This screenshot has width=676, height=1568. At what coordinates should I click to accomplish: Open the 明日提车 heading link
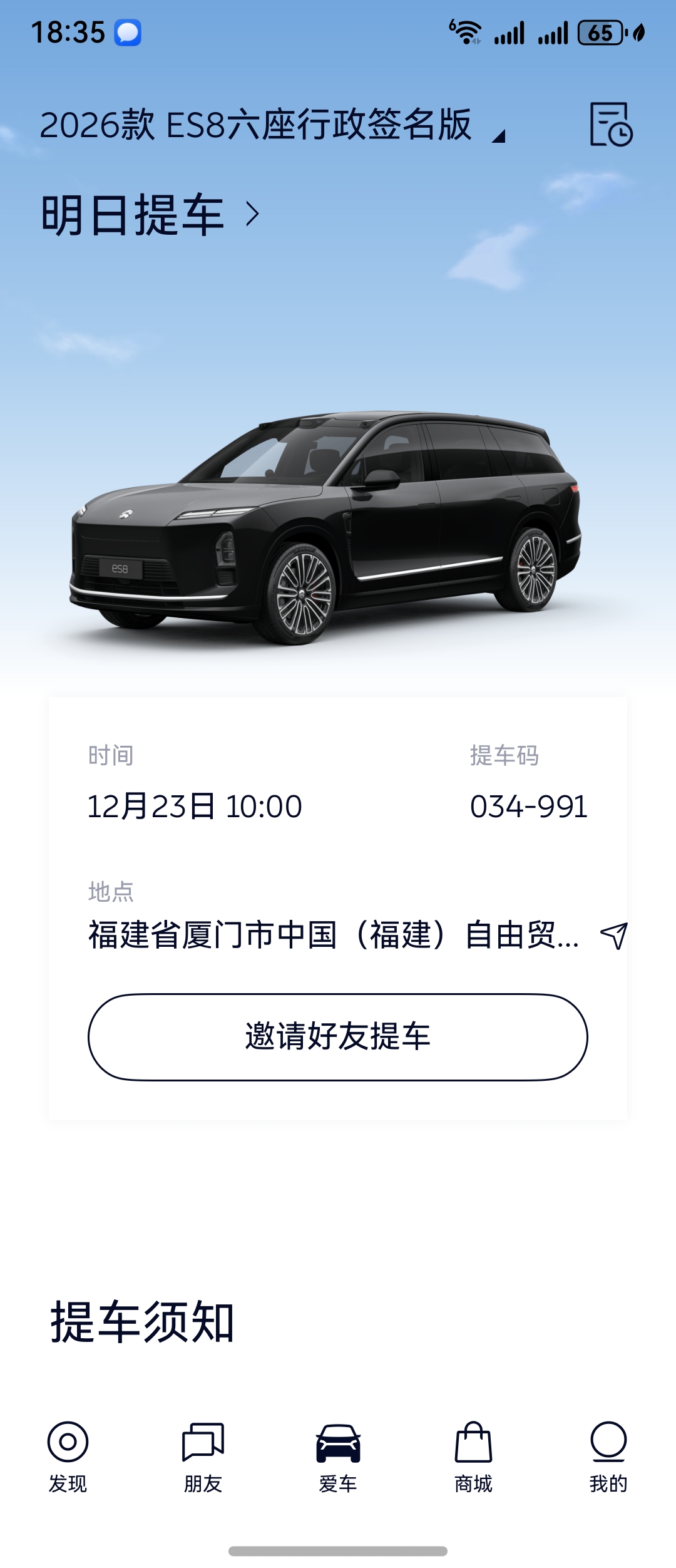click(132, 215)
